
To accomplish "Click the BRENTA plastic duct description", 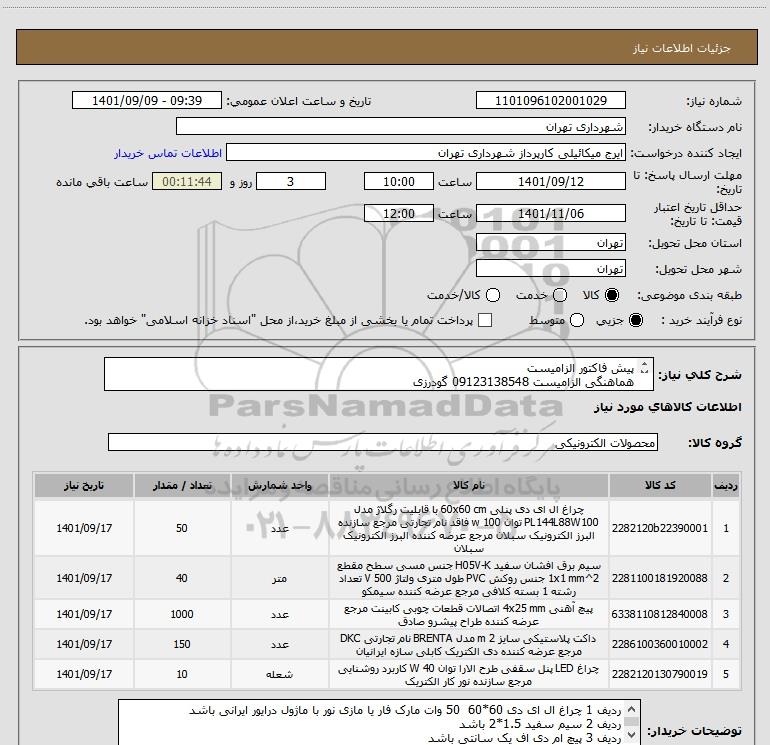I will pos(469,644).
